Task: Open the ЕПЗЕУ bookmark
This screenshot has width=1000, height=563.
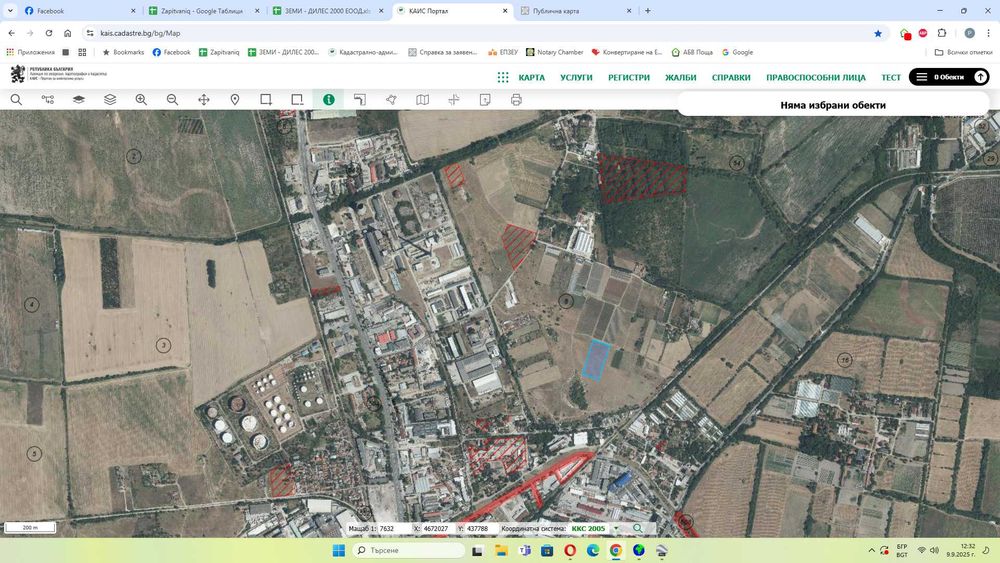Action: [x=503, y=52]
